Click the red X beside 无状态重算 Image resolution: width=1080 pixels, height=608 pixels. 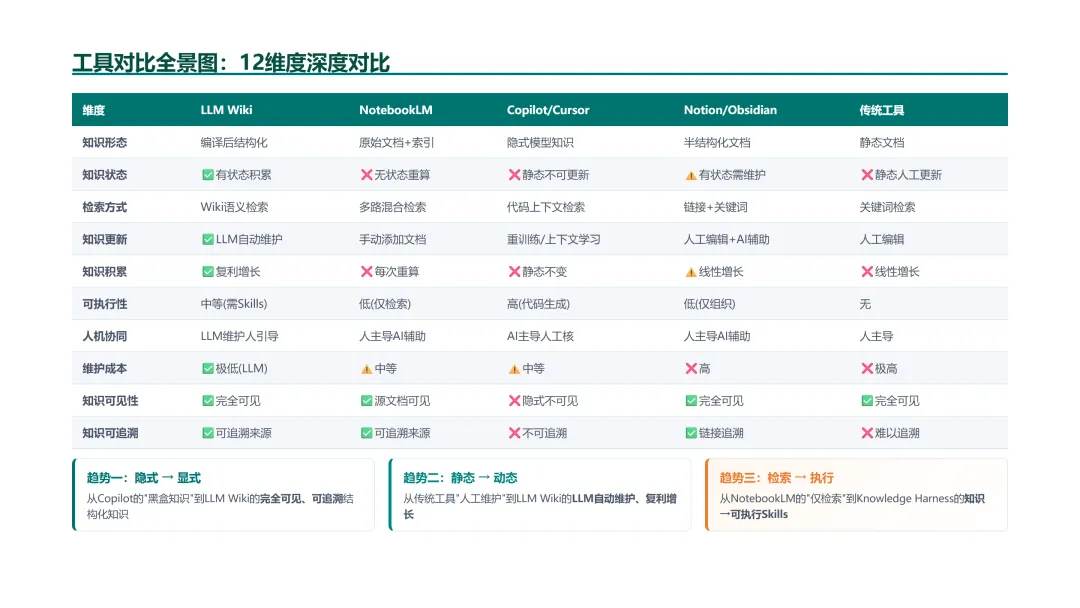pyautogui.click(x=366, y=175)
